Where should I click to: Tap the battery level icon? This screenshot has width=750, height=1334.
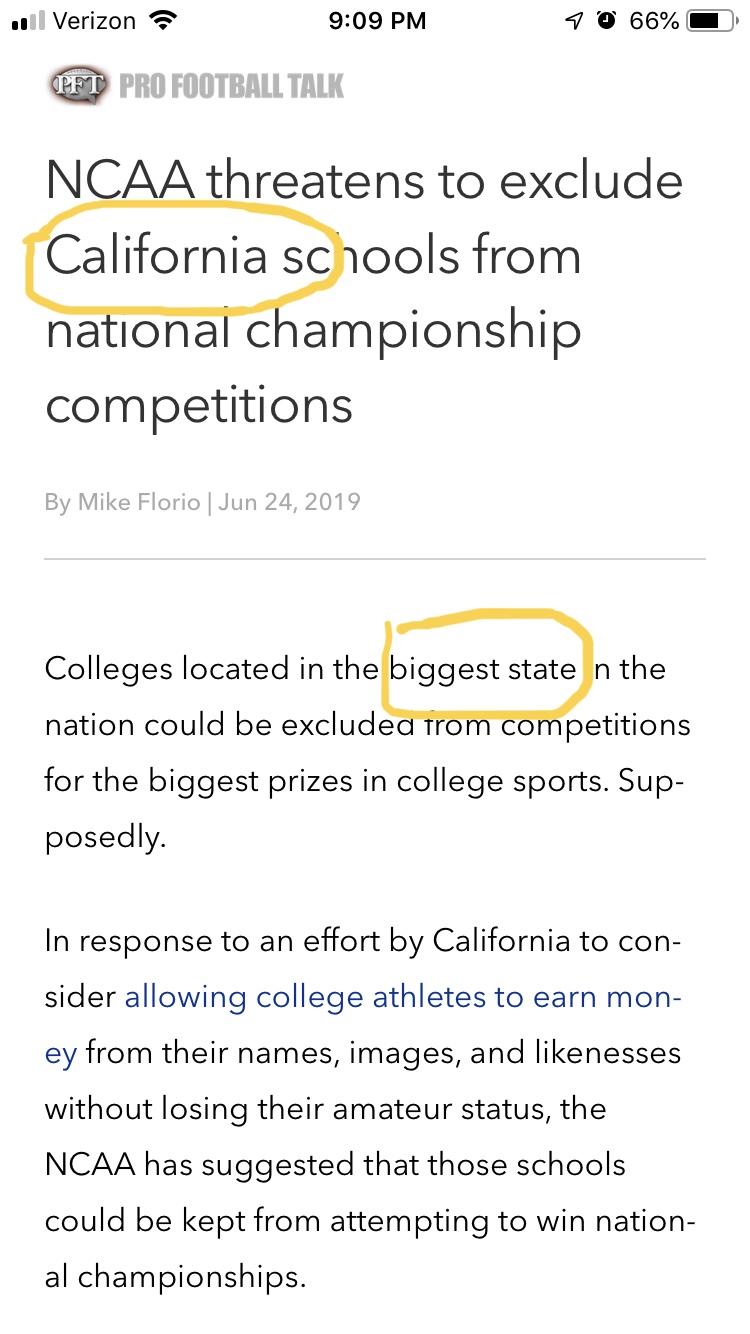tap(711, 21)
